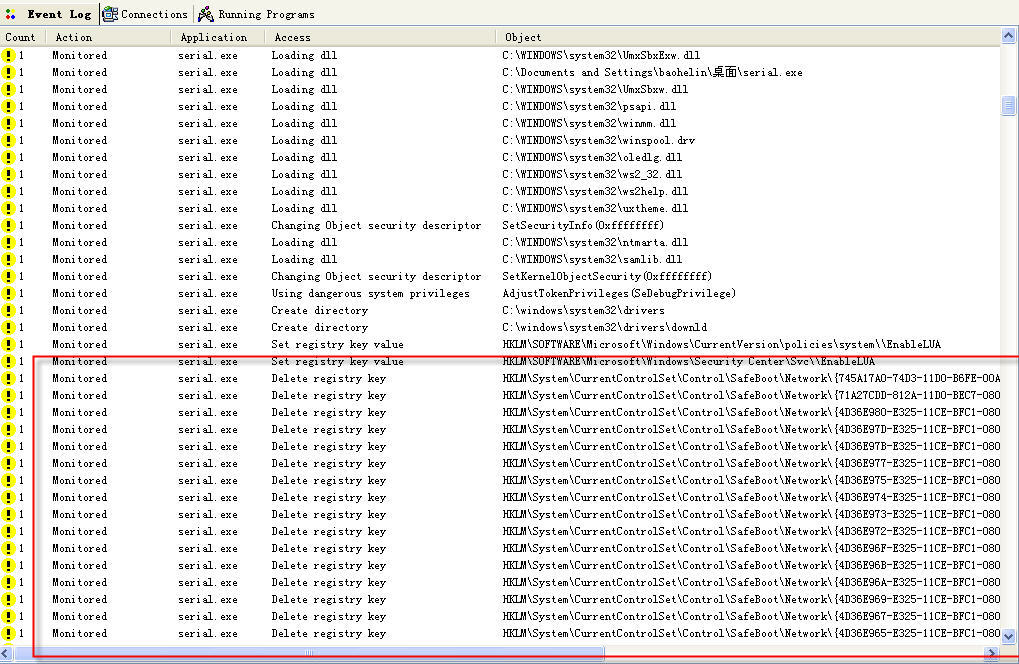Click warning icon for winspool.drv row
The height and width of the screenshot is (664, 1019).
click(8, 140)
